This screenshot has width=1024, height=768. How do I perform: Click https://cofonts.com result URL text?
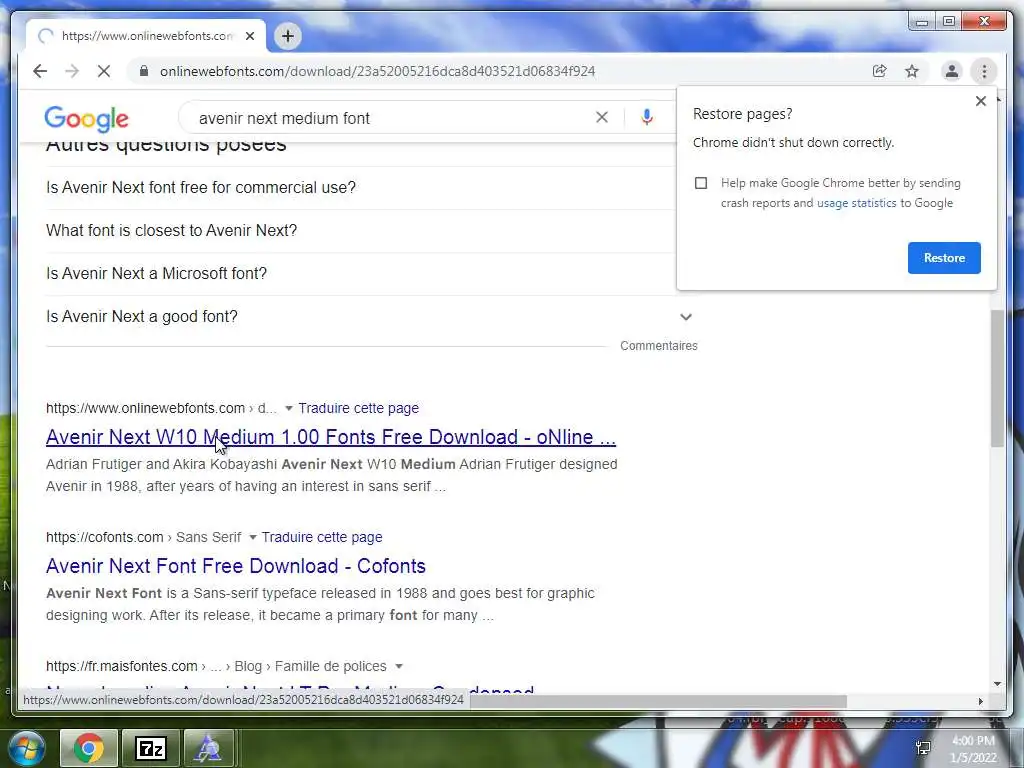(x=104, y=537)
